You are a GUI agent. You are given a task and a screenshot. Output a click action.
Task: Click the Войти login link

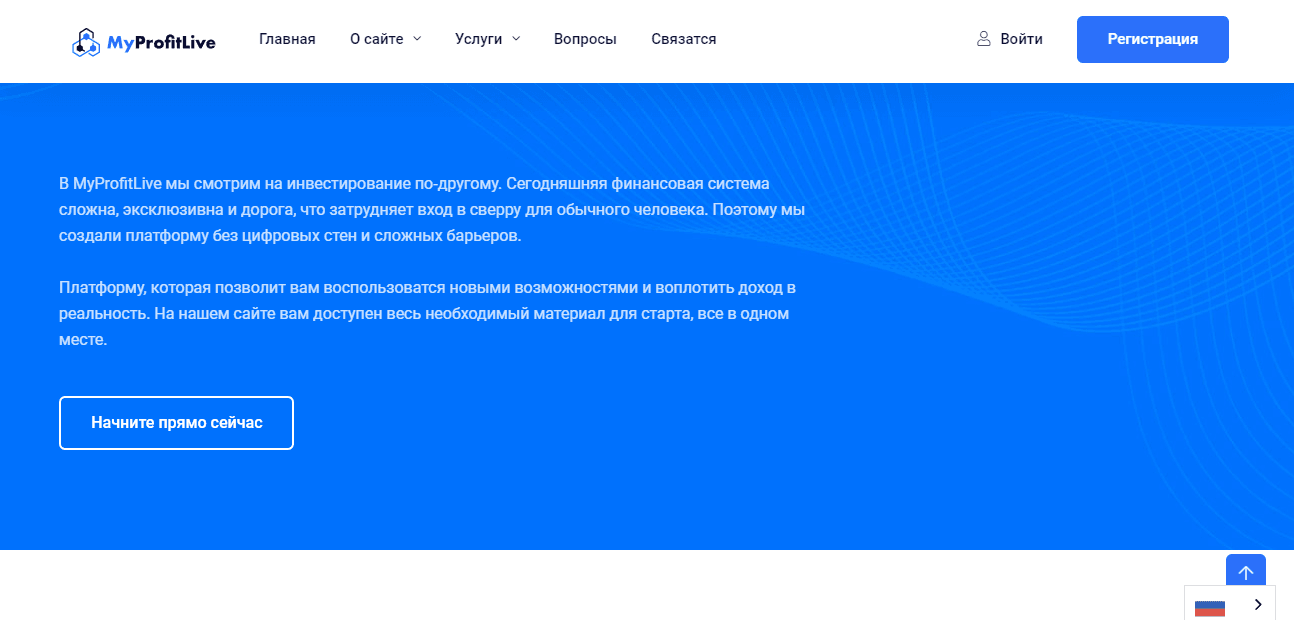tap(1021, 39)
